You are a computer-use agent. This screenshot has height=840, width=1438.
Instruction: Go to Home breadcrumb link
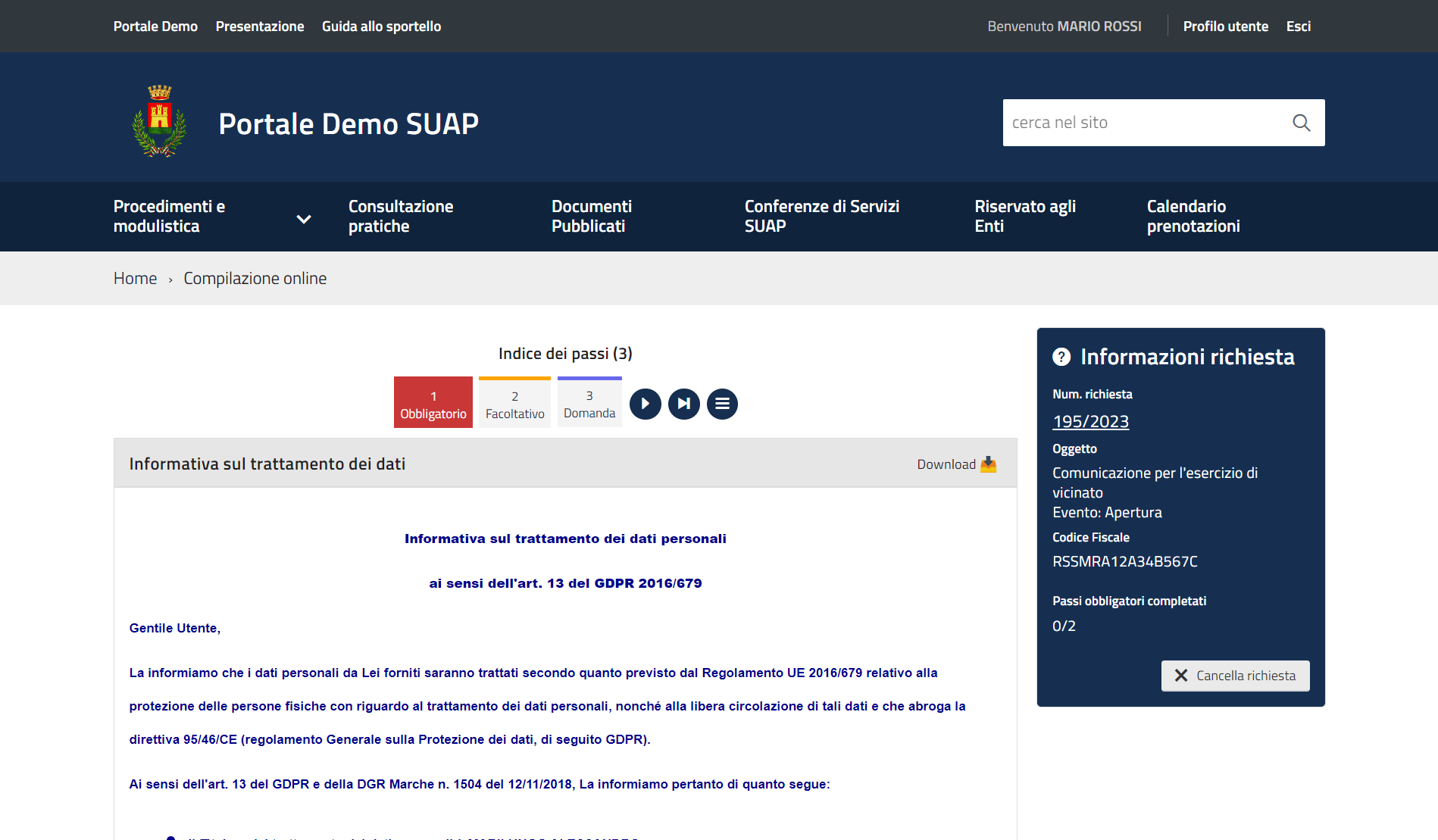tap(135, 279)
